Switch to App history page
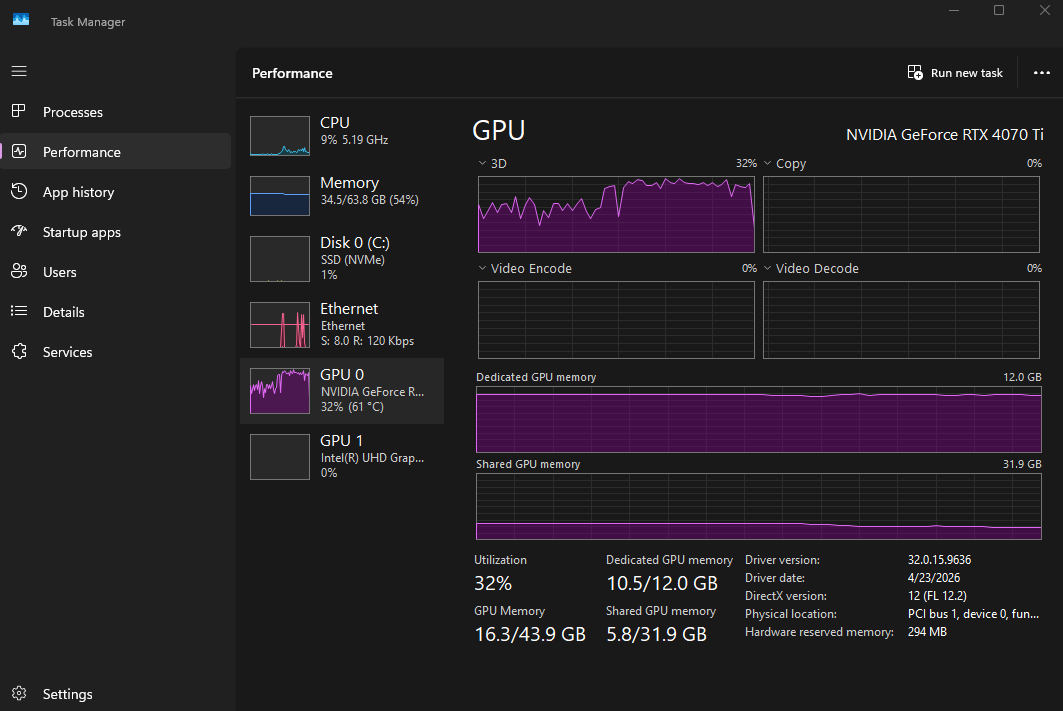The width and height of the screenshot is (1063, 711). (x=115, y=191)
